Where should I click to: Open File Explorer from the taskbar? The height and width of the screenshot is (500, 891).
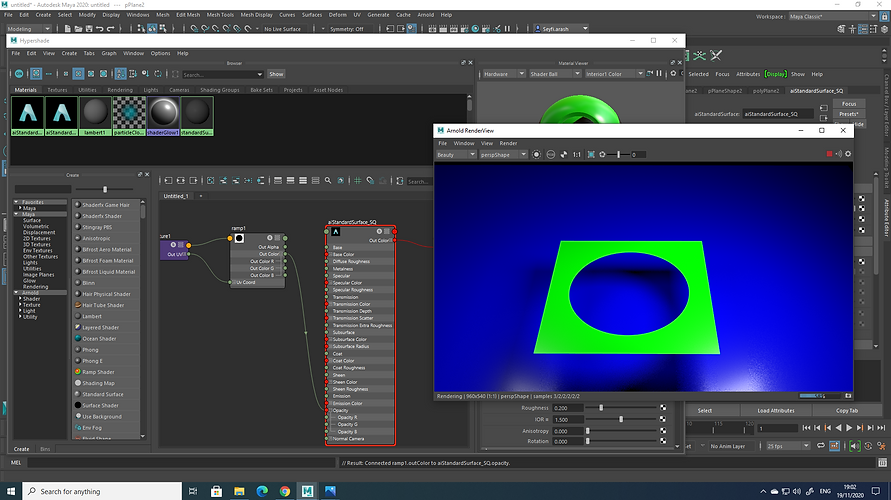[x=239, y=491]
